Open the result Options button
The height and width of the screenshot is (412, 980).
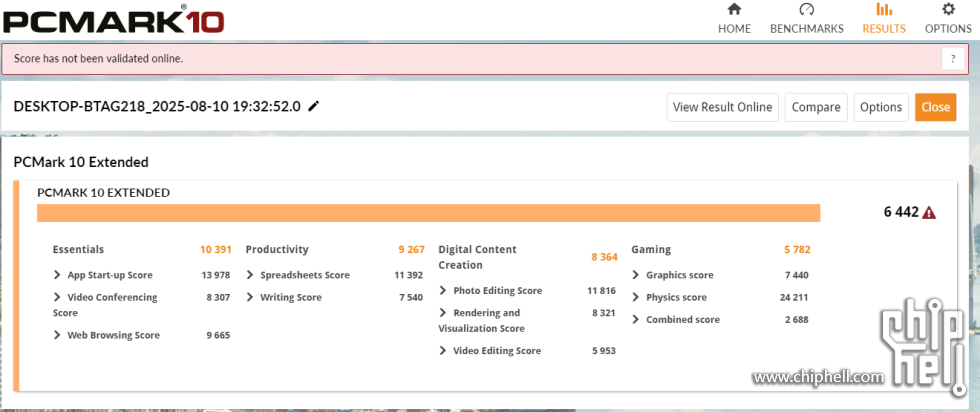(x=881, y=107)
